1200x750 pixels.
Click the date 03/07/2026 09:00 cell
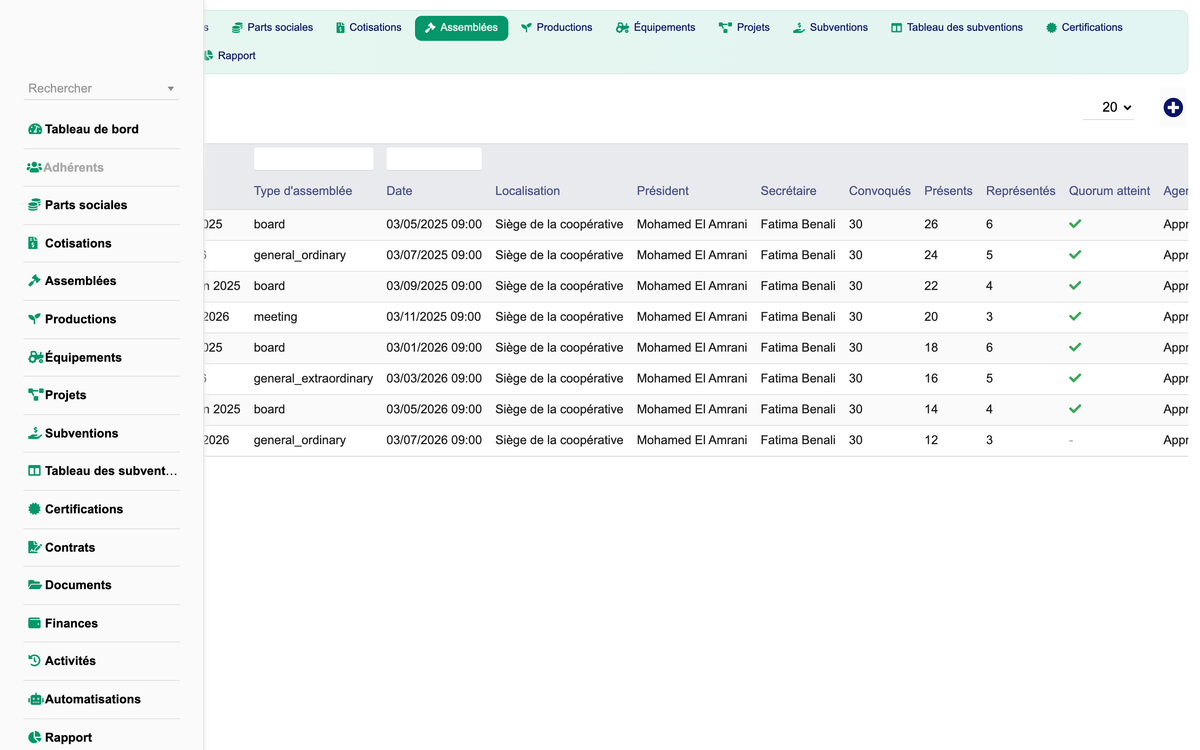(434, 440)
